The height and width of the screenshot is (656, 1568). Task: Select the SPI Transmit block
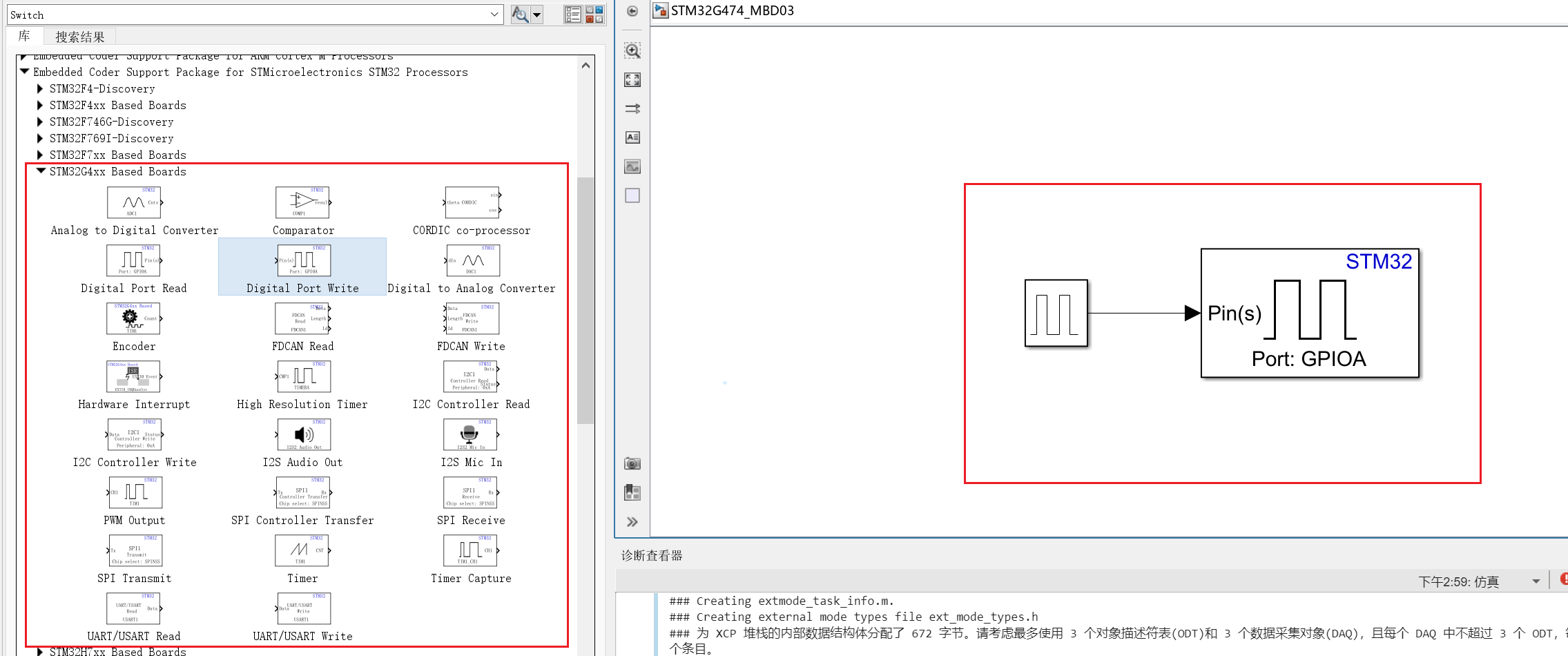pos(134,550)
